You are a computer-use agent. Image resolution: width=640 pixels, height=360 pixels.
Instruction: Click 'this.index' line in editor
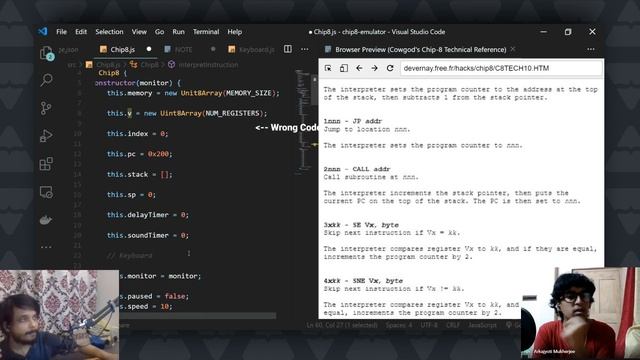point(137,133)
